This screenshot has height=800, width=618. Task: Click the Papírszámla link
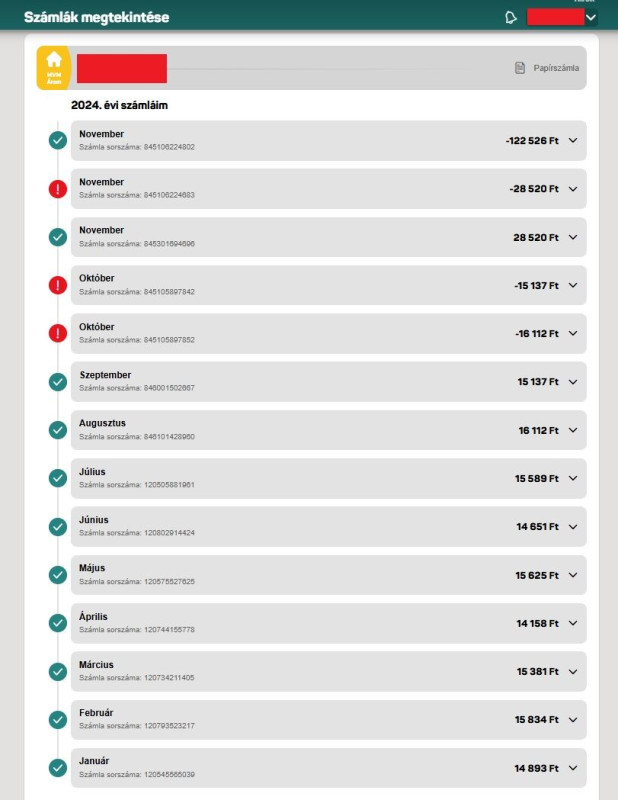point(555,68)
